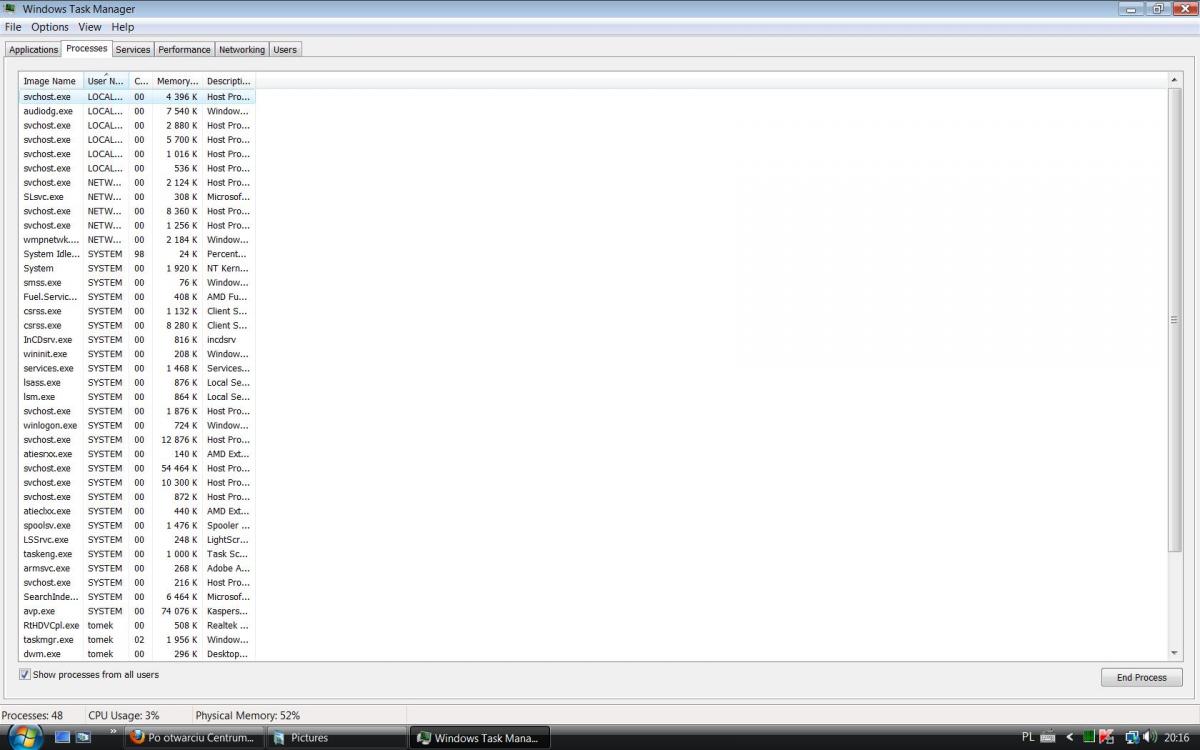Select the lsm.exe process row
This screenshot has width=1200, height=750.
[x=137, y=397]
